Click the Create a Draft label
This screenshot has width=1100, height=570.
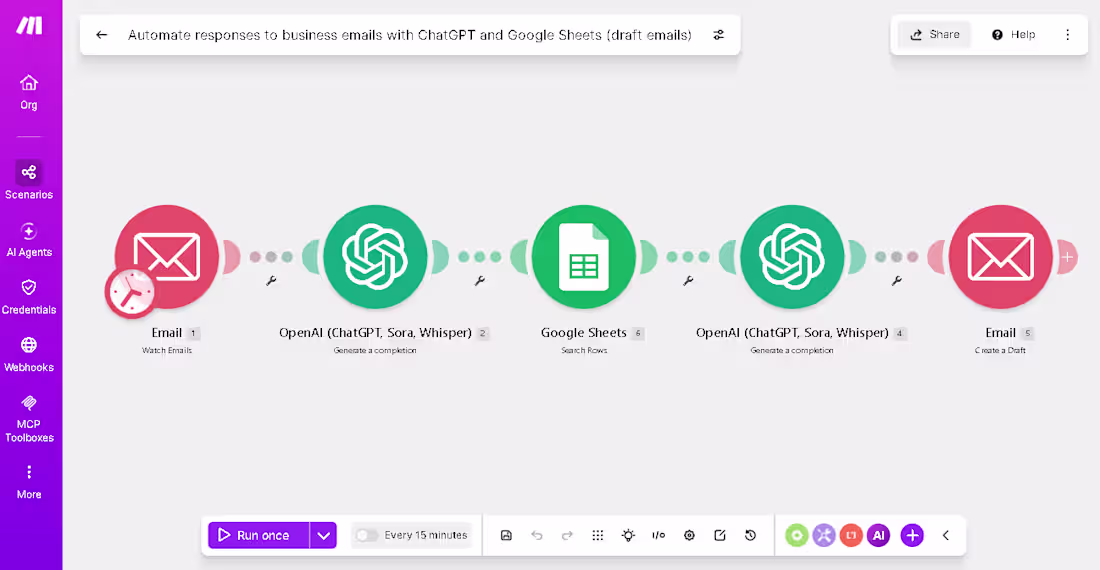pos(1000,351)
